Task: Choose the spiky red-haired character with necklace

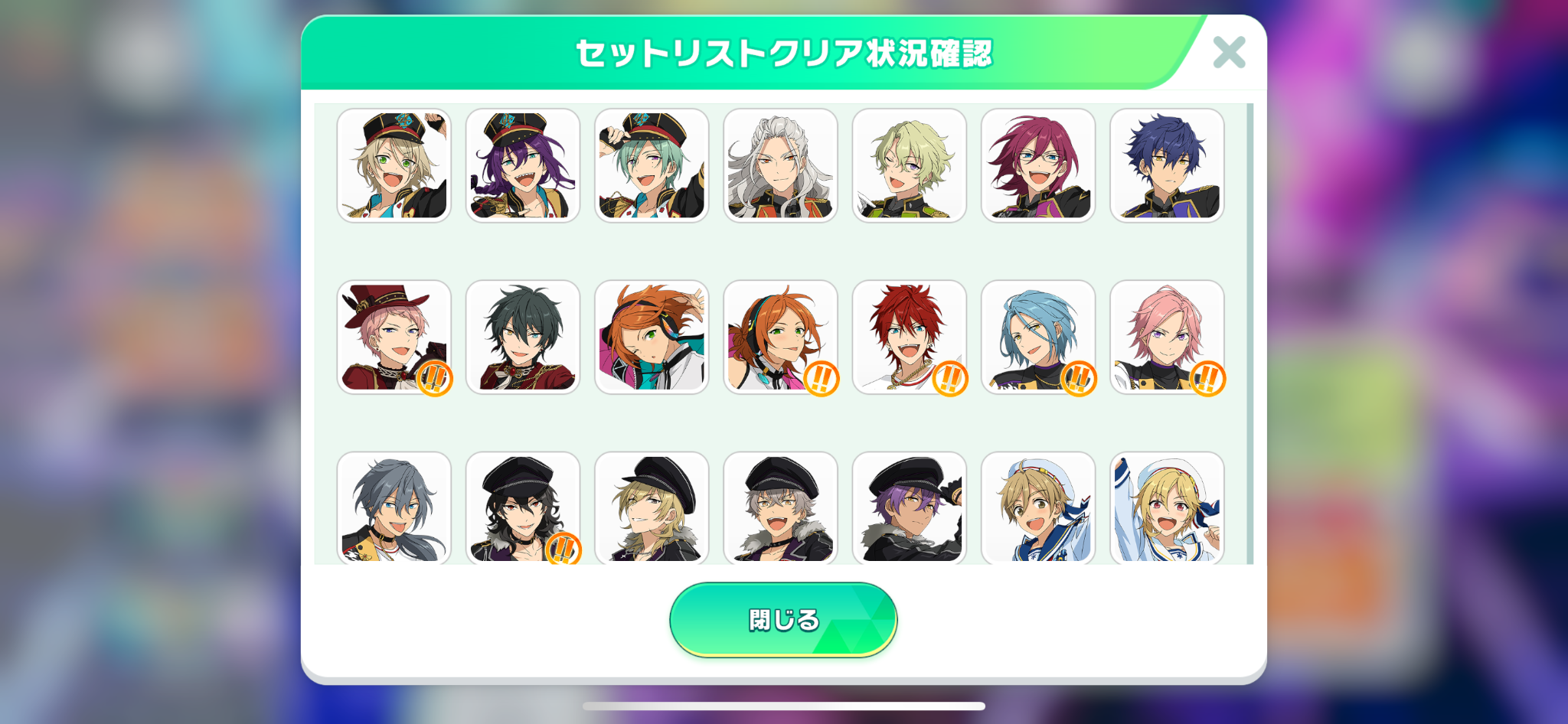Action: click(x=909, y=337)
